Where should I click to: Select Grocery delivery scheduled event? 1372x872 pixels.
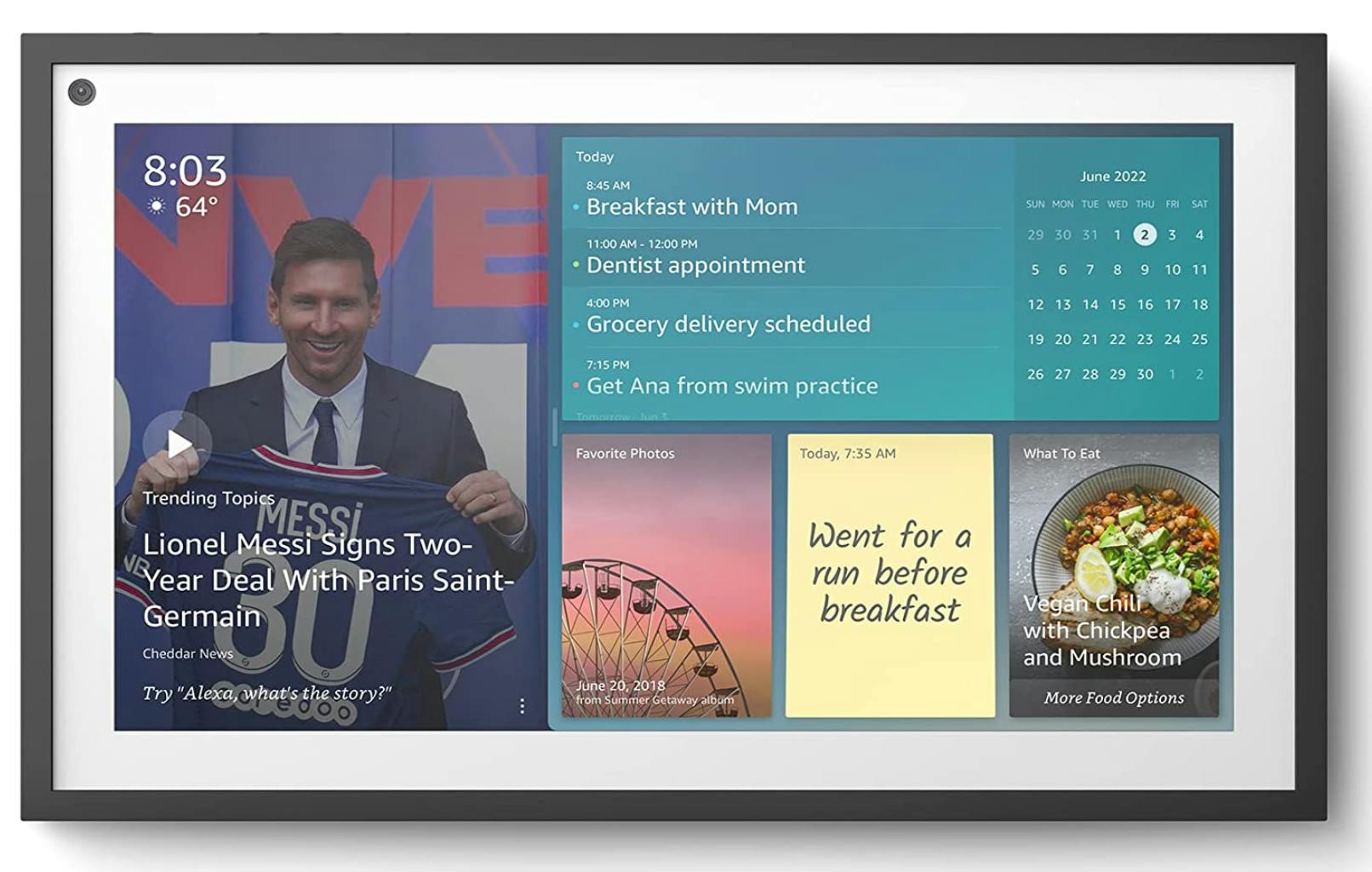[728, 324]
